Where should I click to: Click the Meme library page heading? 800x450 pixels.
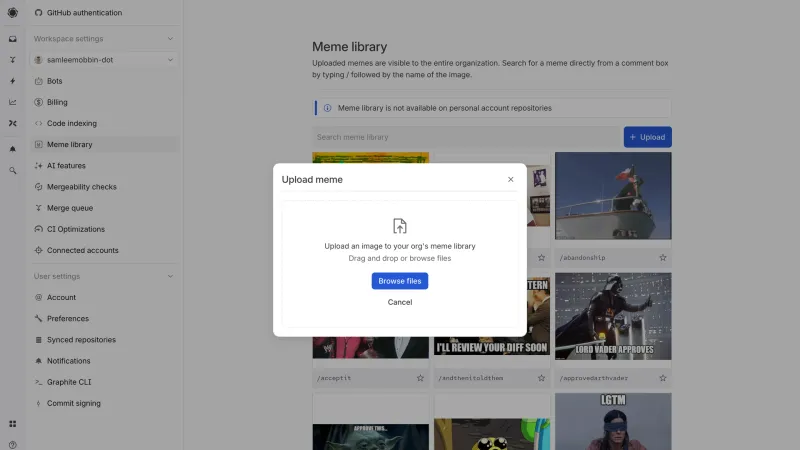click(x=349, y=47)
